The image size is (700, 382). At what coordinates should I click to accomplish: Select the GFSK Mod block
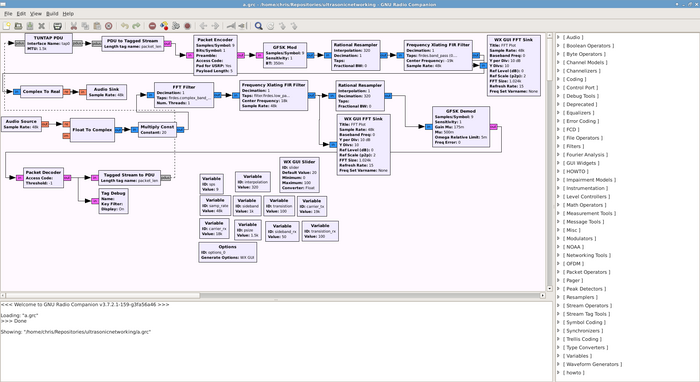(285, 55)
